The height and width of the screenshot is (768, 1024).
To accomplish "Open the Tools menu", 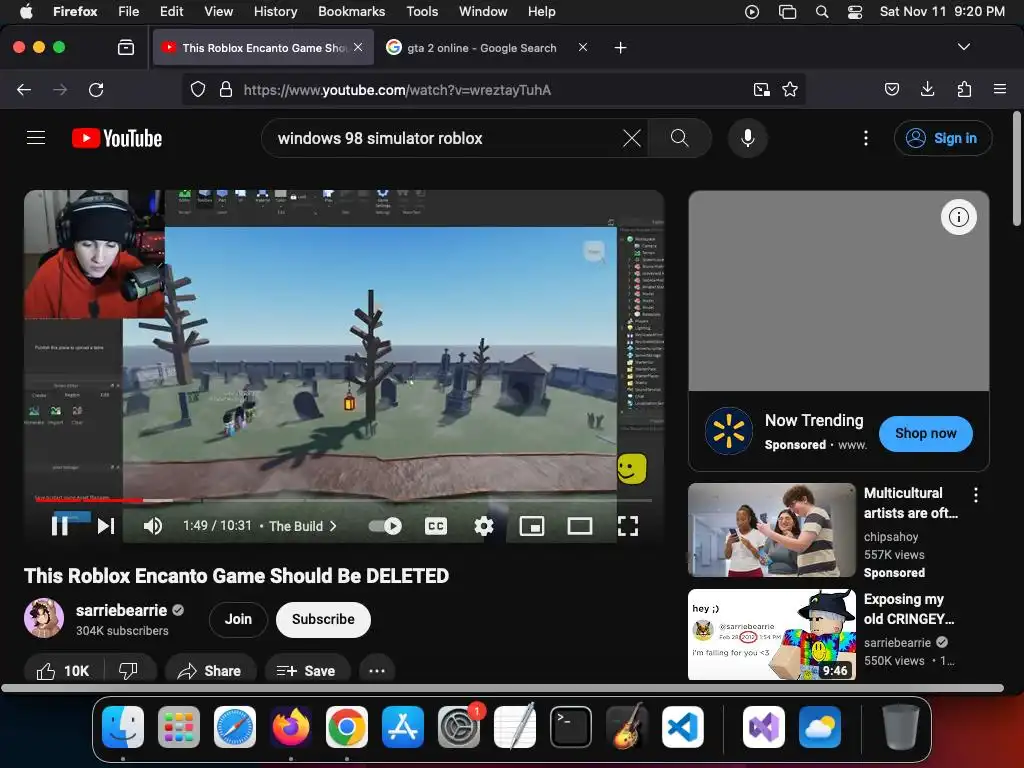I will coord(422,11).
